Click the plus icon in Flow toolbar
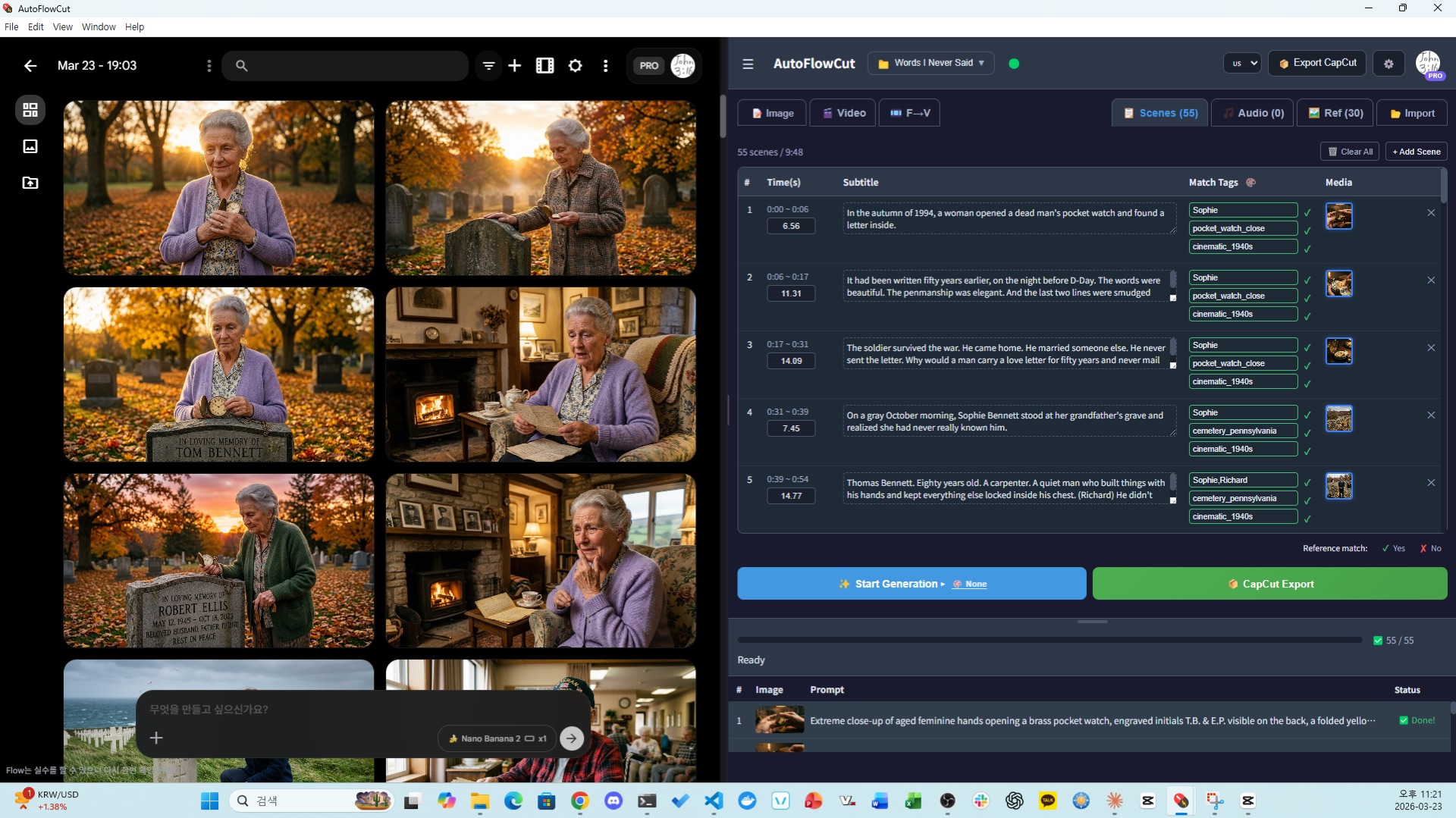The height and width of the screenshot is (818, 1456). coord(515,66)
